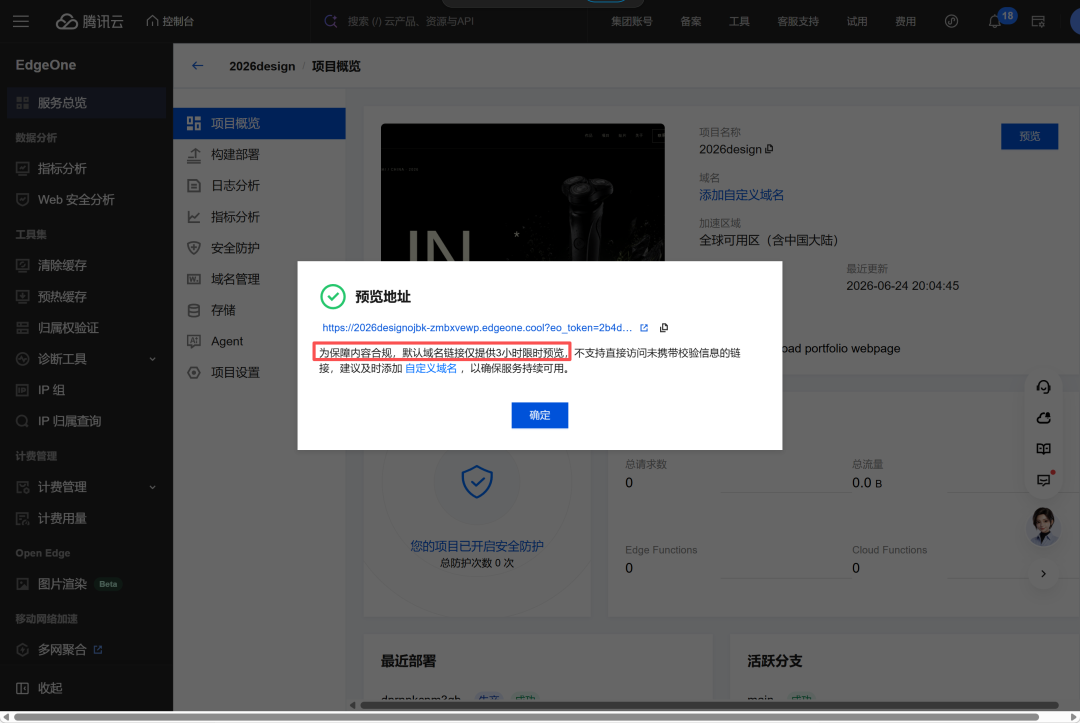The width and height of the screenshot is (1080, 723).
Task: Open preview URL in new window icon
Action: 644,328
